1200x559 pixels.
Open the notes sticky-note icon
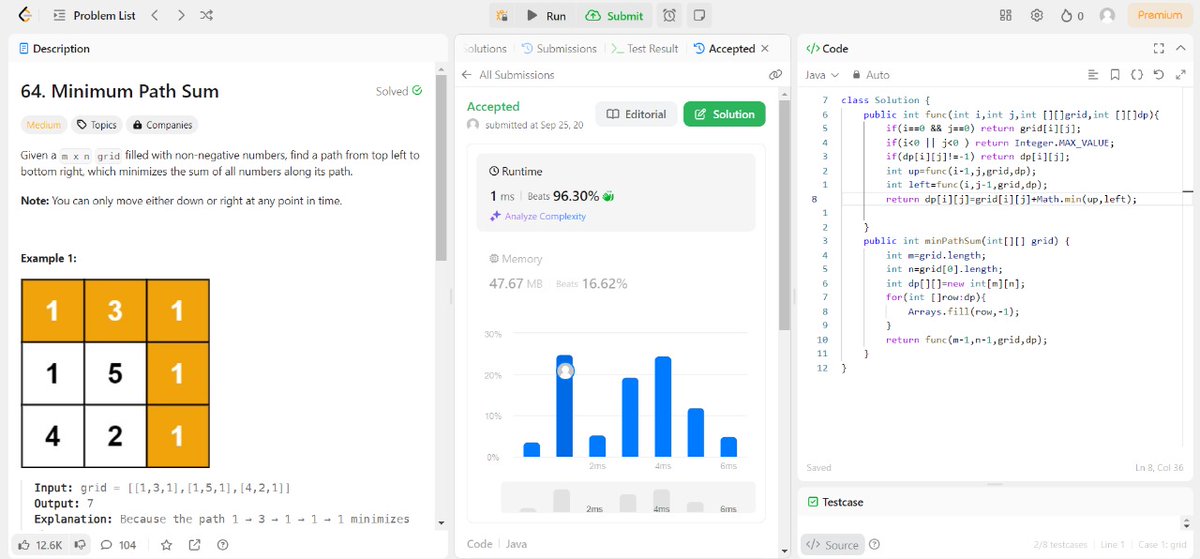pyautogui.click(x=700, y=16)
